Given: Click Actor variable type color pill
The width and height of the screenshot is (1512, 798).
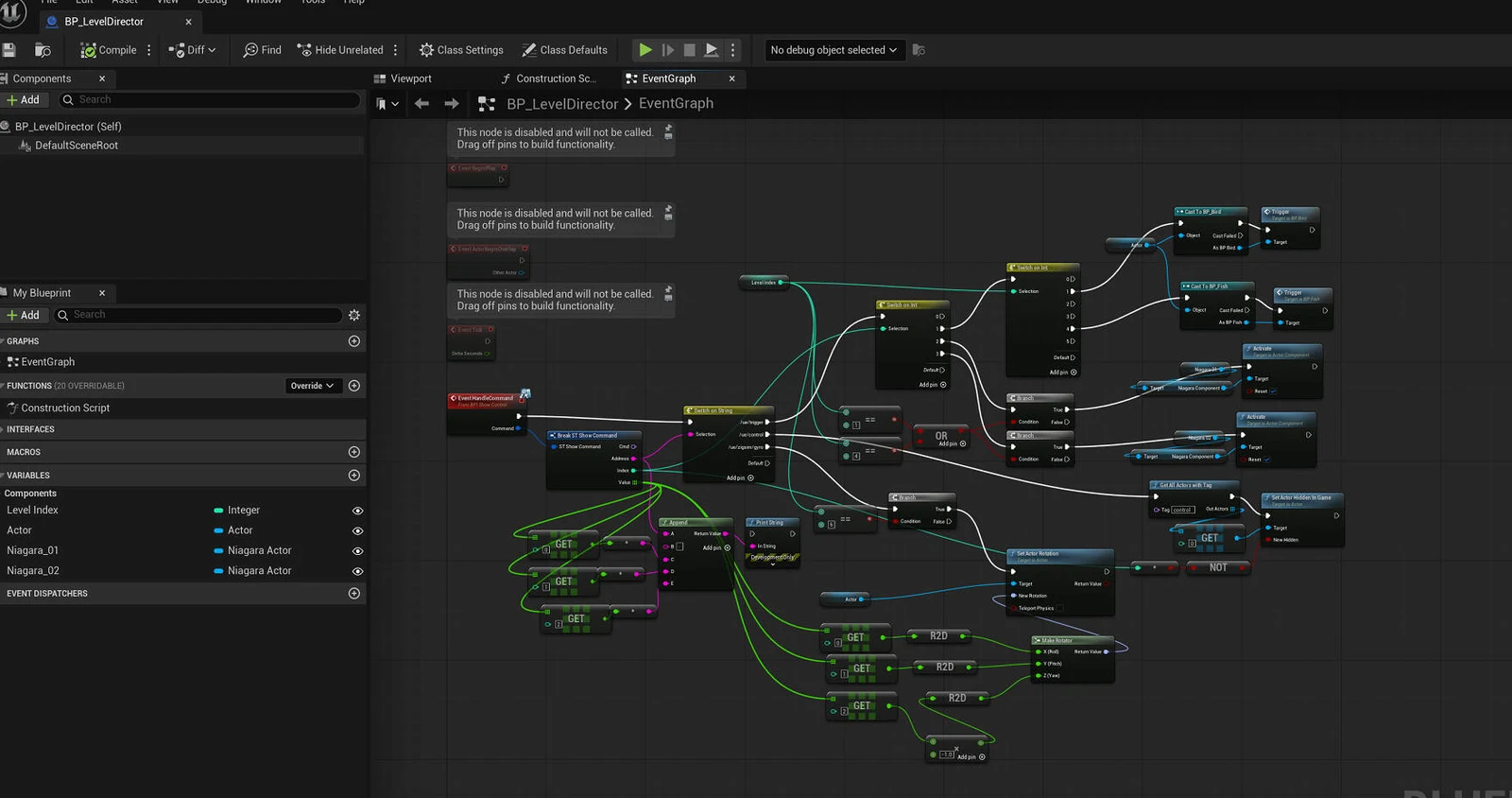Looking at the screenshot, I should pos(219,531).
